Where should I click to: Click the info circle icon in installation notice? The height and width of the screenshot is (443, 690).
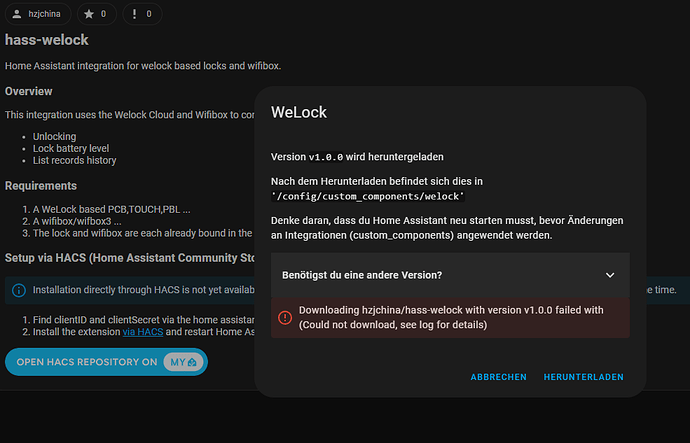coord(19,290)
